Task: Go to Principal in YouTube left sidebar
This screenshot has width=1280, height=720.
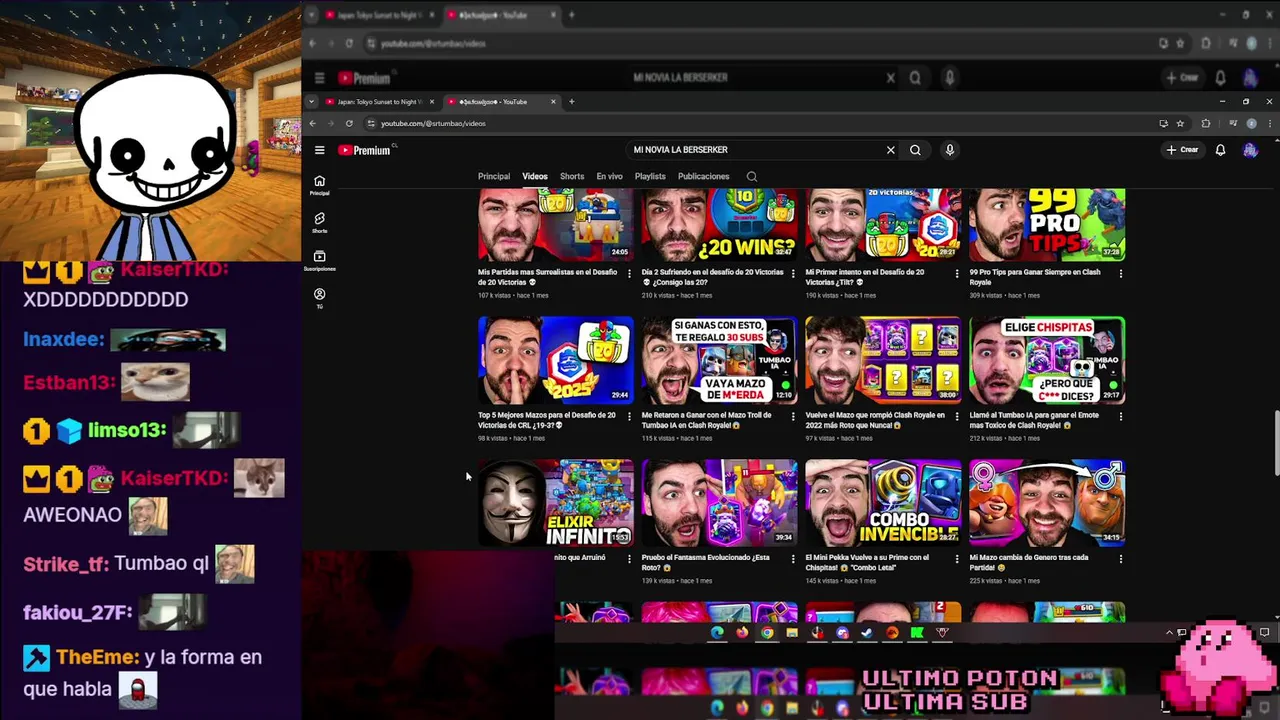Action: (x=319, y=185)
